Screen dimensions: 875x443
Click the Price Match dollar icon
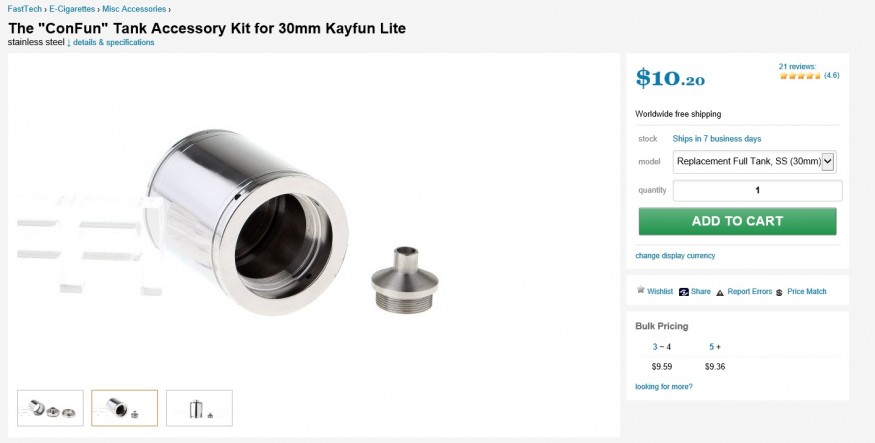(779, 292)
